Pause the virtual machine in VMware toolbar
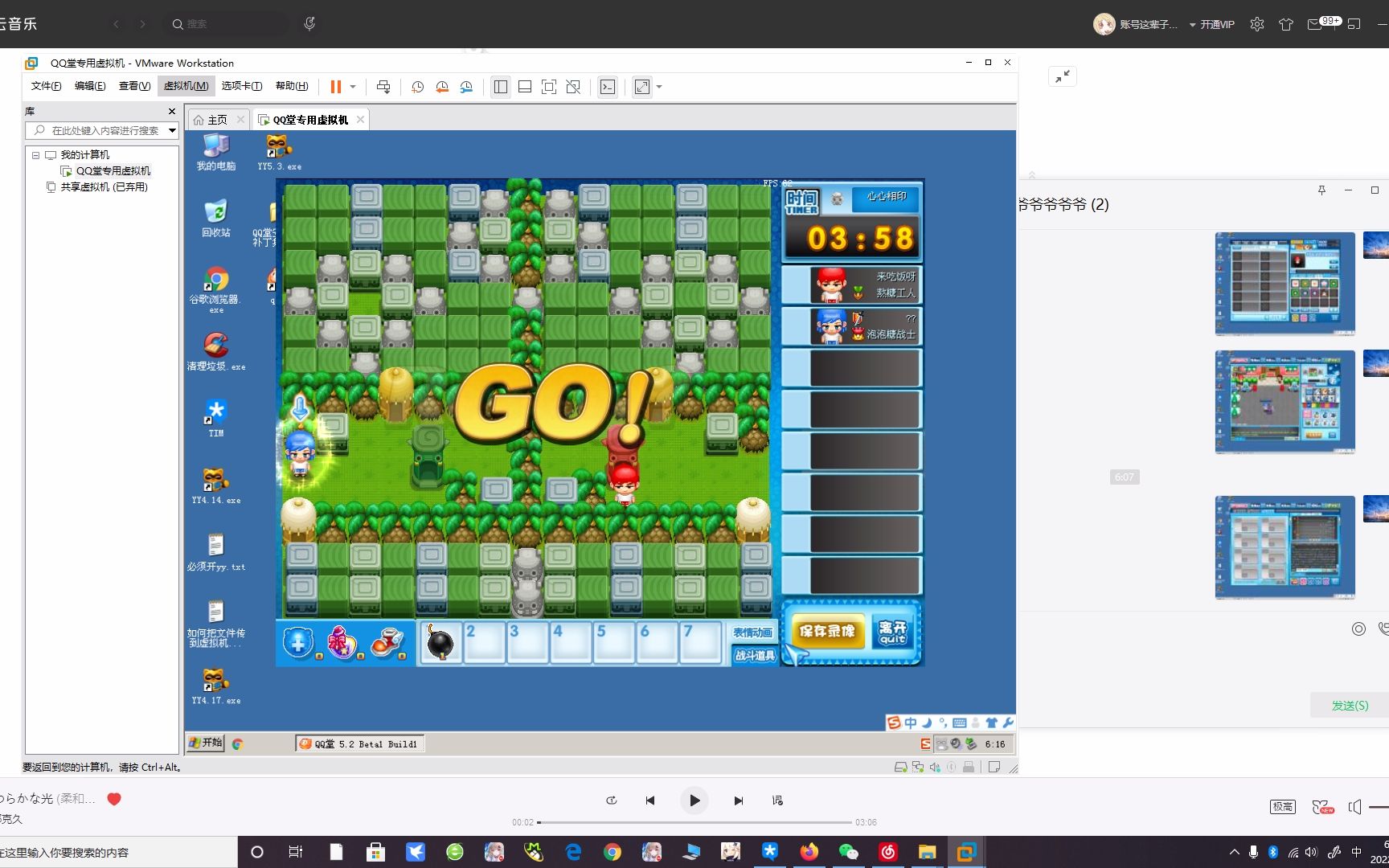 point(336,87)
